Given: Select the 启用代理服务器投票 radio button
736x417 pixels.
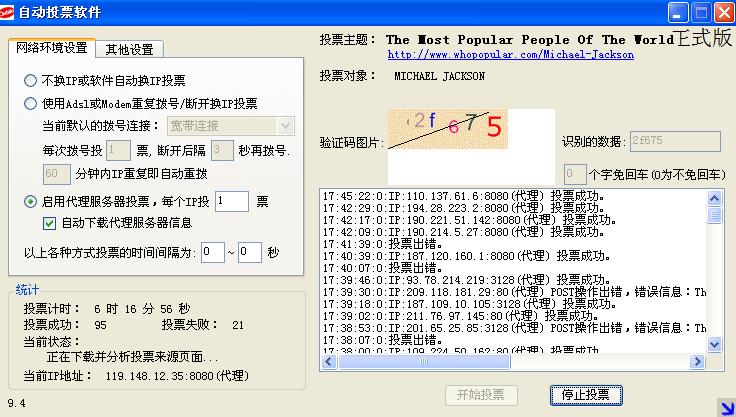Looking at the screenshot, I should coord(30,201).
